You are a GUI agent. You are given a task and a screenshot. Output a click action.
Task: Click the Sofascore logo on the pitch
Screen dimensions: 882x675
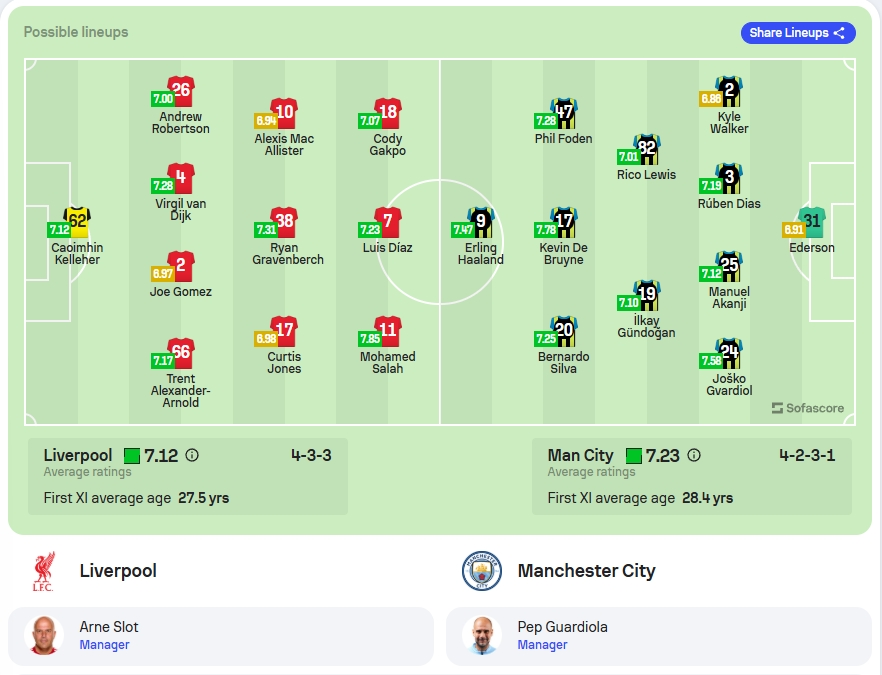tap(808, 408)
